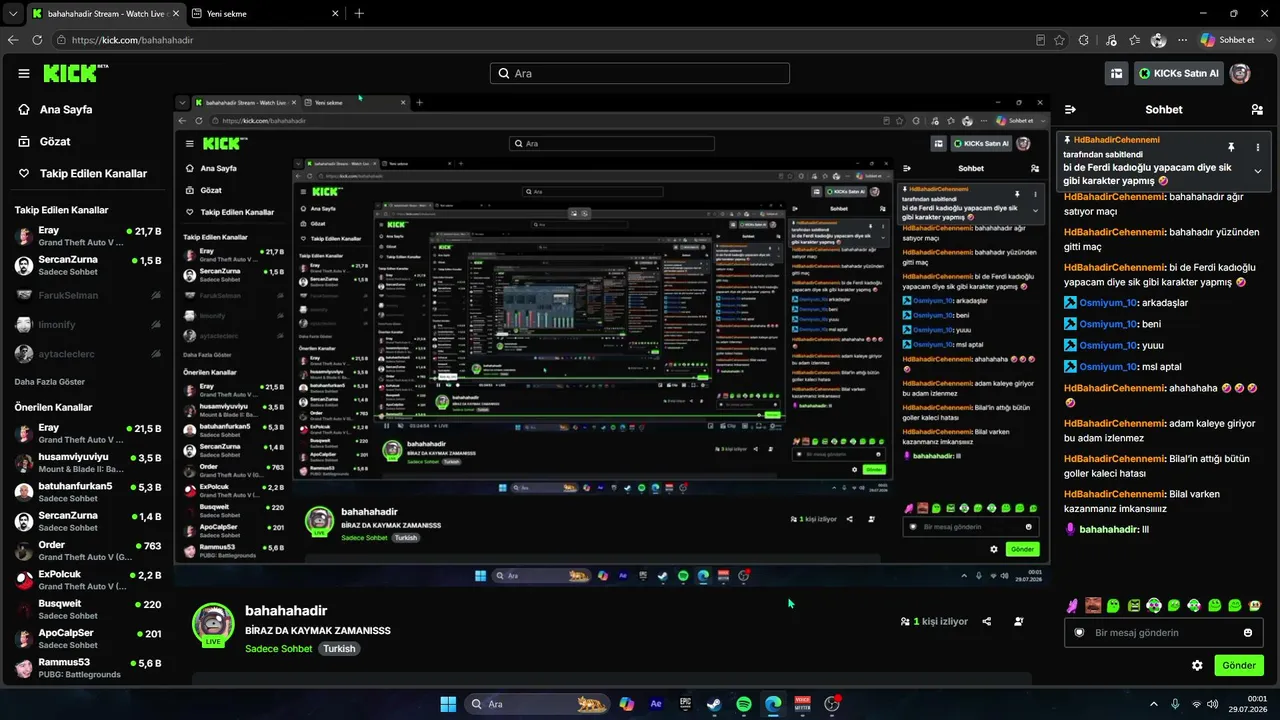Open the Kick gift shop icon
The image size is (1280, 720).
point(1116,73)
